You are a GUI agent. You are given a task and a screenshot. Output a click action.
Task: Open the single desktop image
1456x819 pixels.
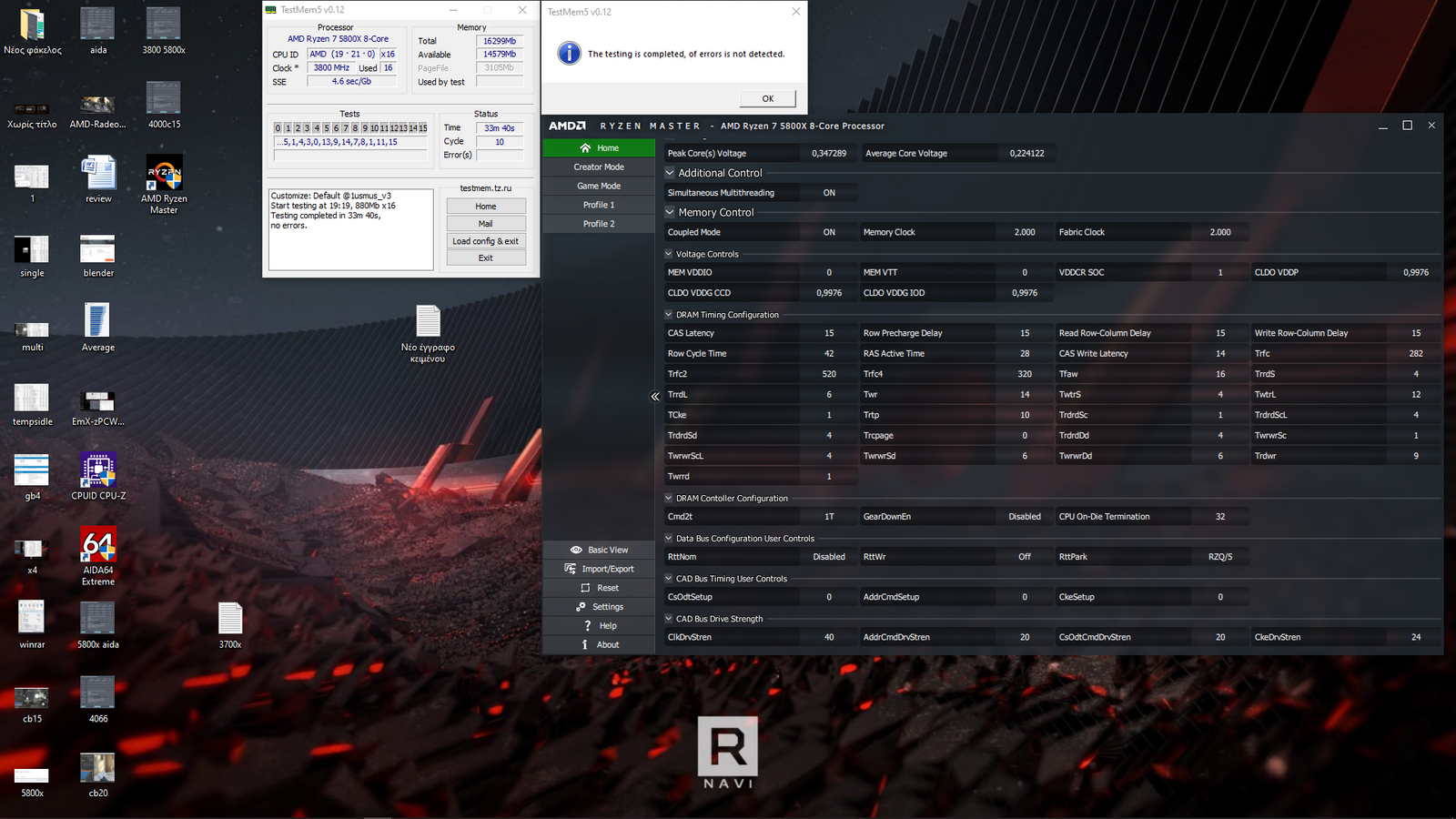(33, 256)
